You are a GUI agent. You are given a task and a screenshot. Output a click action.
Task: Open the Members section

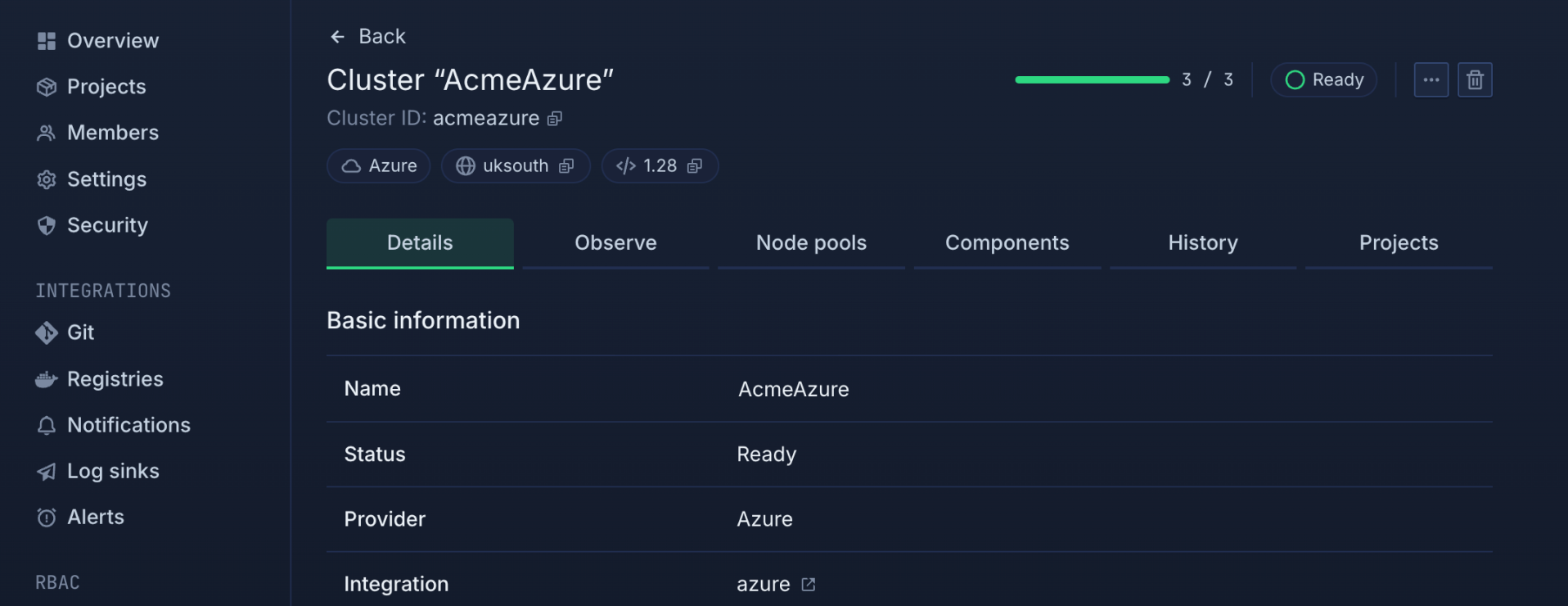coord(113,132)
